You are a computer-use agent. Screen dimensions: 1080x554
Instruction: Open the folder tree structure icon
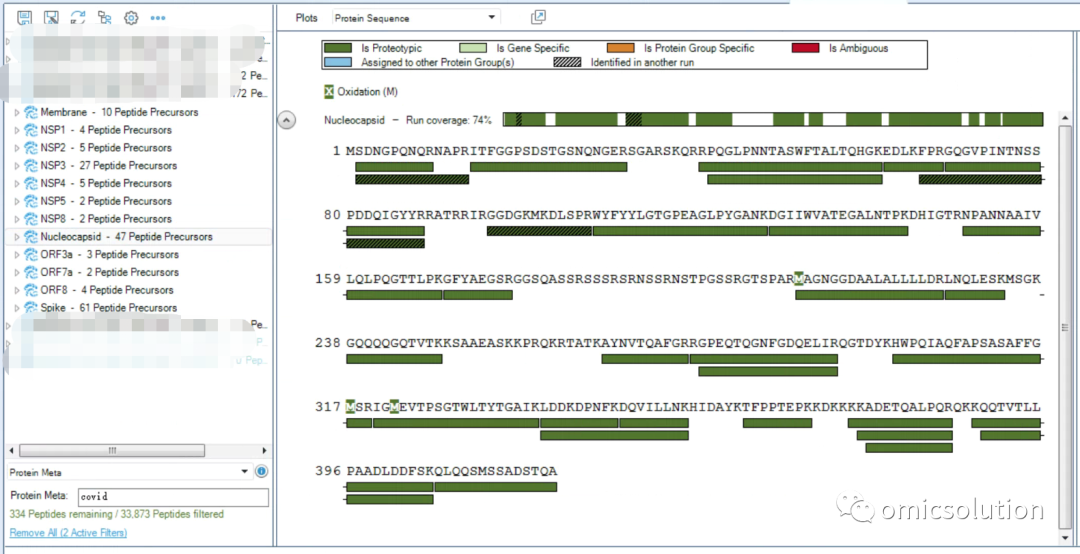tap(105, 18)
